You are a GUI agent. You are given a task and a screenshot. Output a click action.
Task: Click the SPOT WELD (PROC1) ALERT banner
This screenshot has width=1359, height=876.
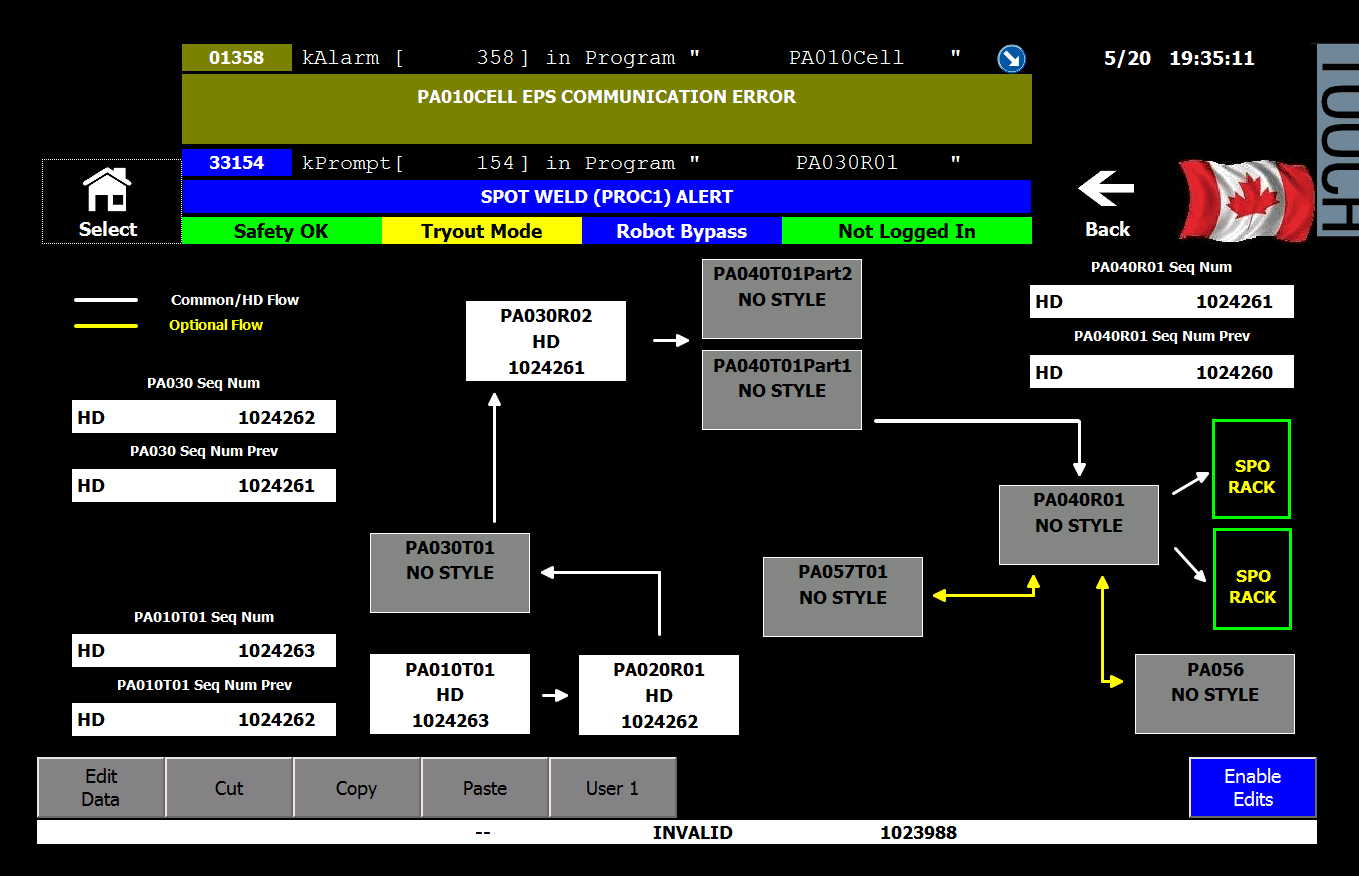[x=607, y=197]
